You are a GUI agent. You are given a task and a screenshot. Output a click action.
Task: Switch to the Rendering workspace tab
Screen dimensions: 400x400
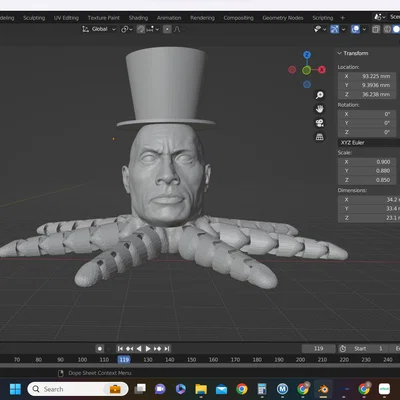pos(202,18)
